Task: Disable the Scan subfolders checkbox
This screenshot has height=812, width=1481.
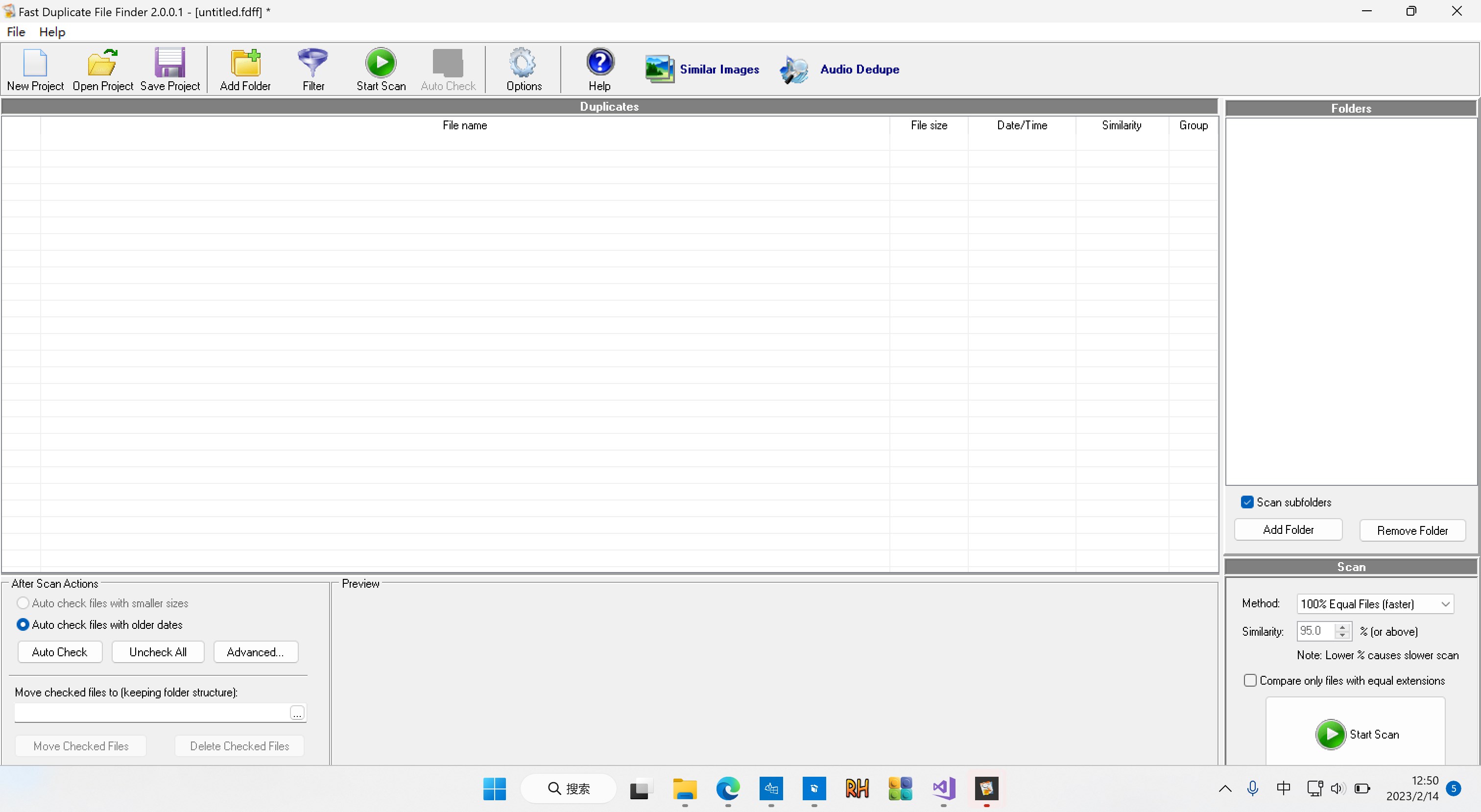Action: (x=1247, y=502)
